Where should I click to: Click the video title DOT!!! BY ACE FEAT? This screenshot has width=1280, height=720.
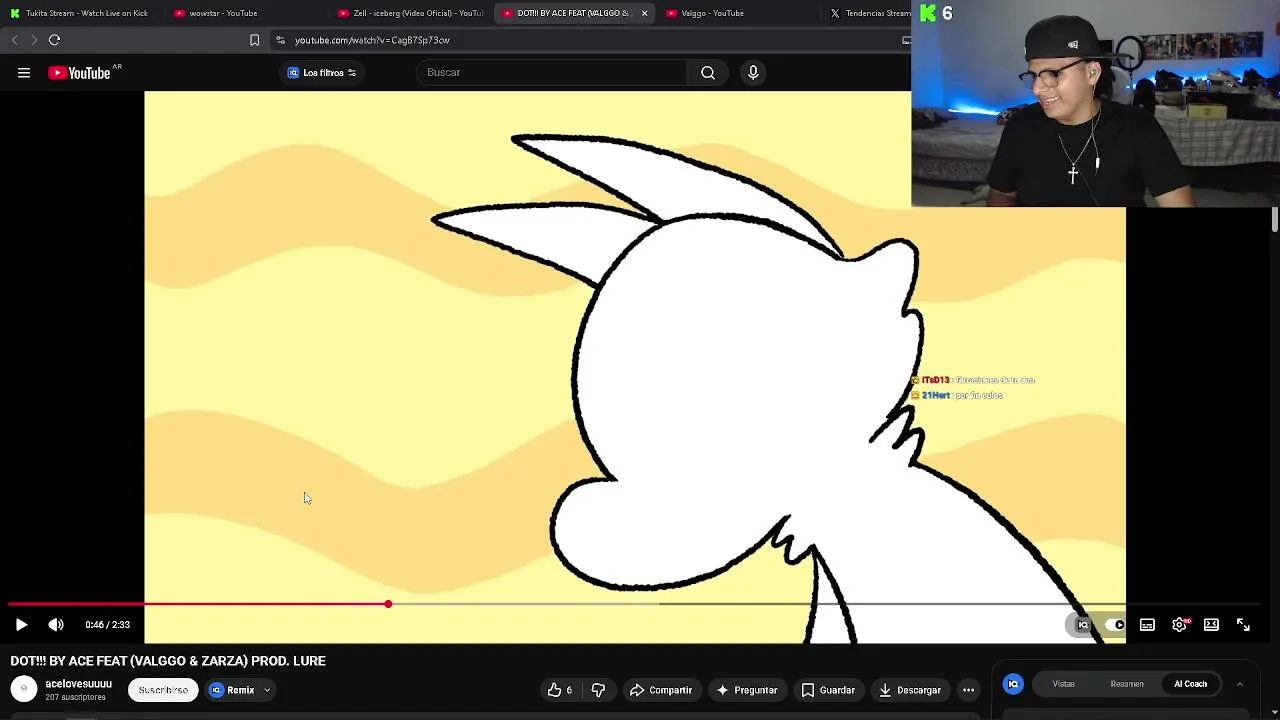click(168, 661)
